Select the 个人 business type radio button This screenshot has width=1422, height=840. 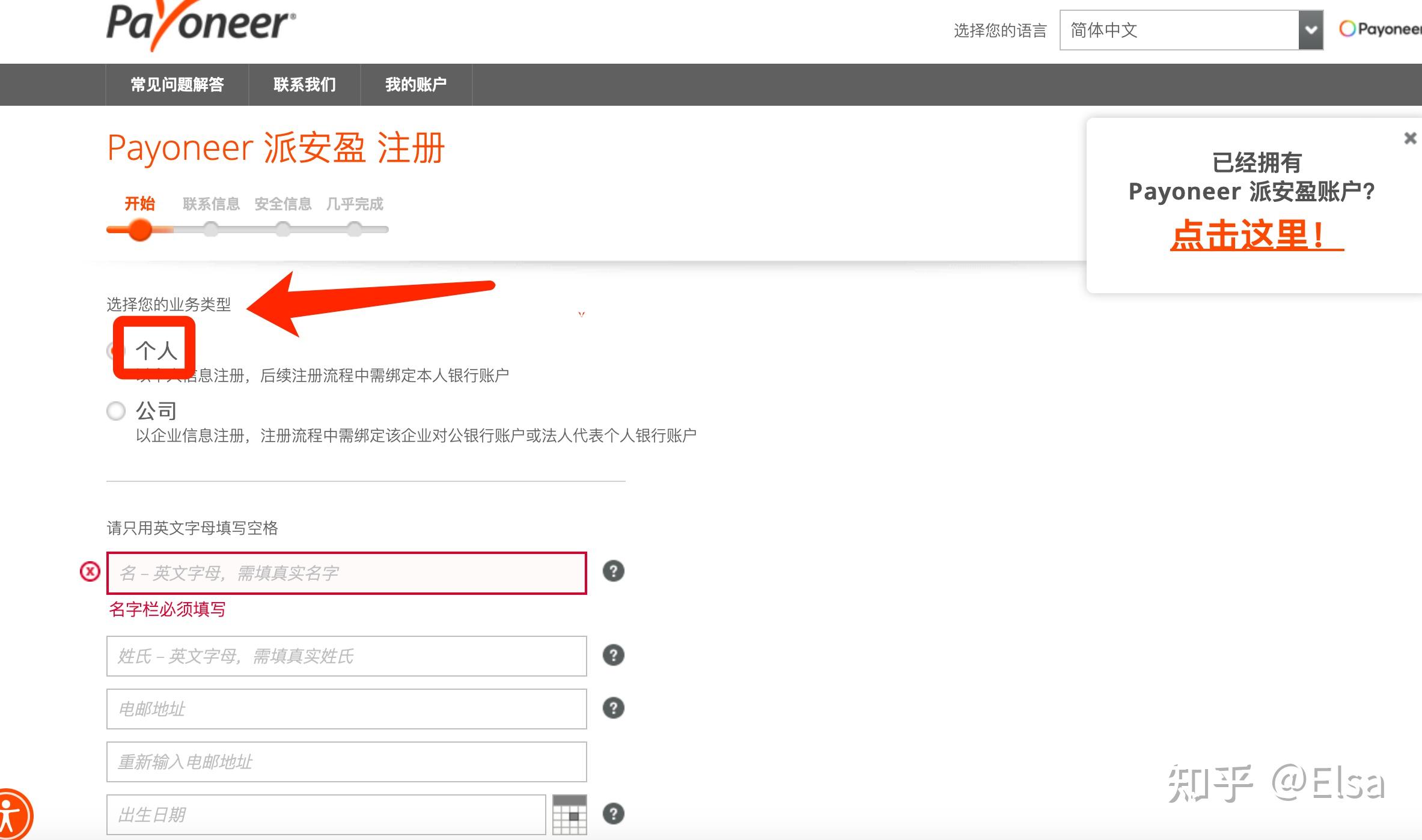(x=115, y=350)
